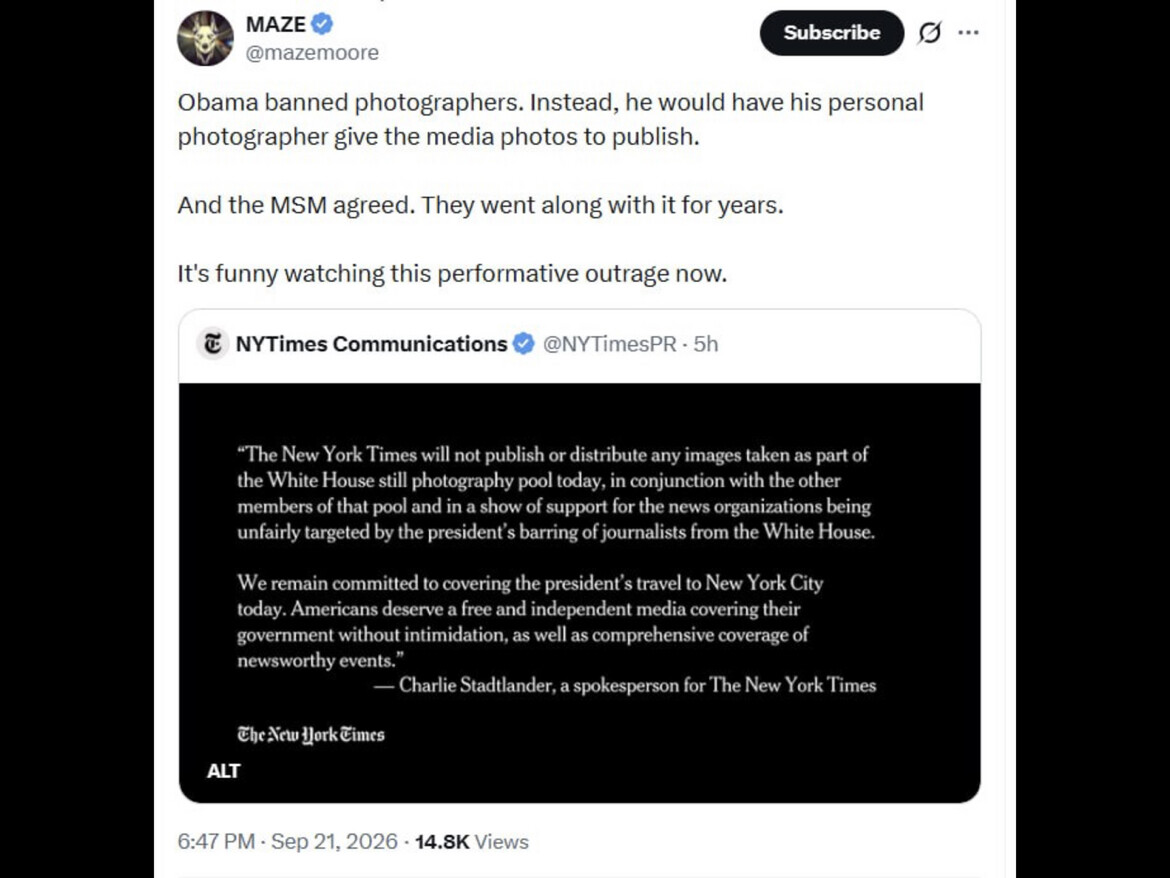The width and height of the screenshot is (1170, 878).
Task: Click the NYTimes Communications logo avatar
Action: tap(213, 344)
